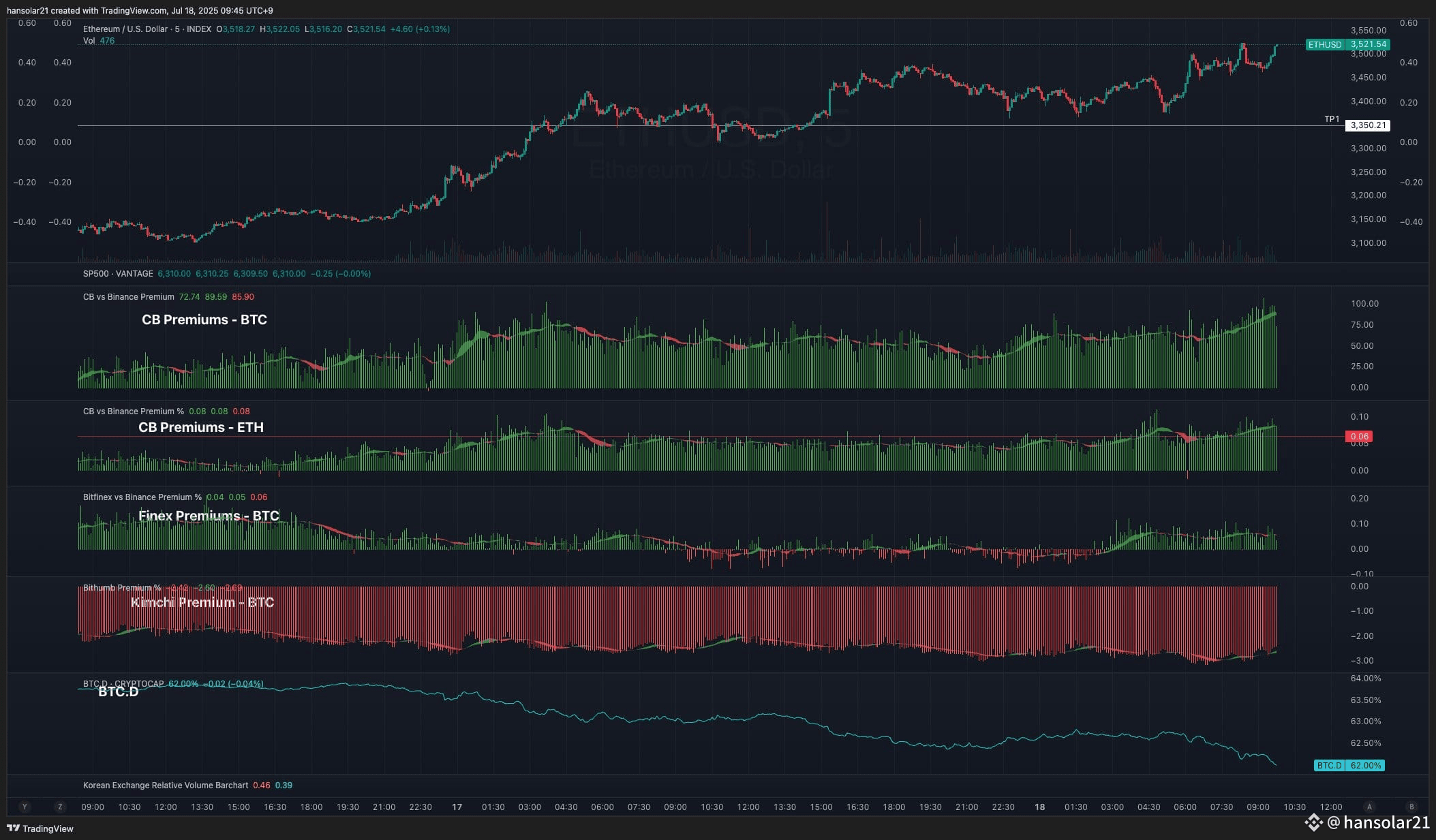Click the 100.00 label on the CB premium axis
Screen dimensions: 1436x840
point(1365,304)
